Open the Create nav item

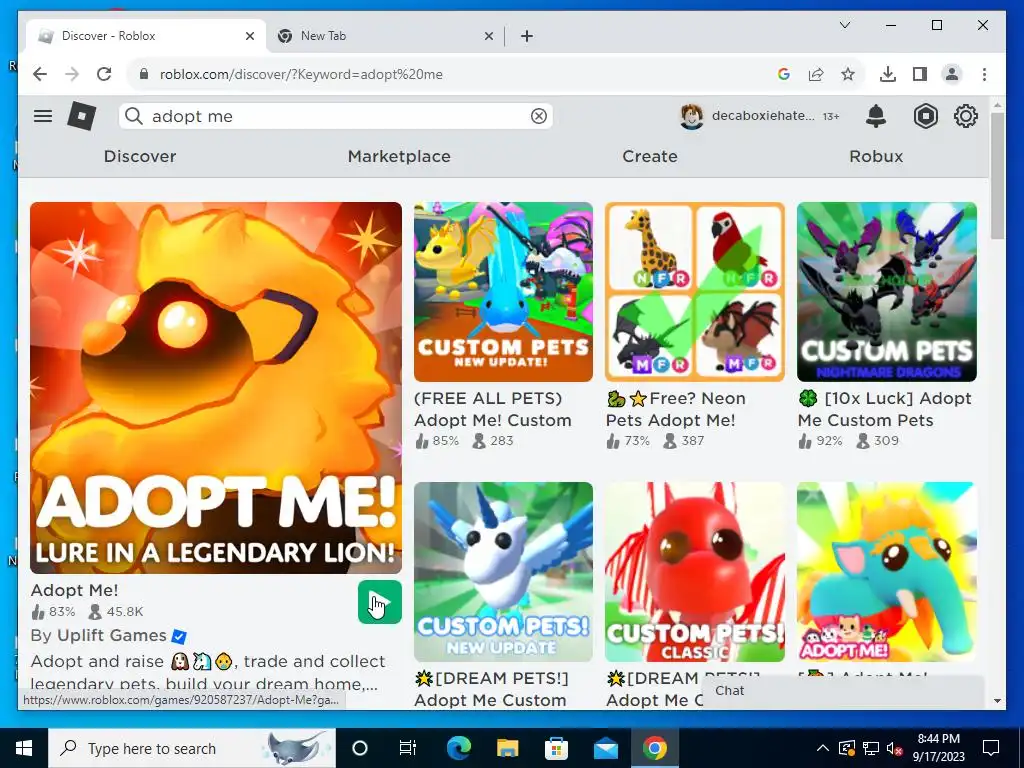(650, 156)
